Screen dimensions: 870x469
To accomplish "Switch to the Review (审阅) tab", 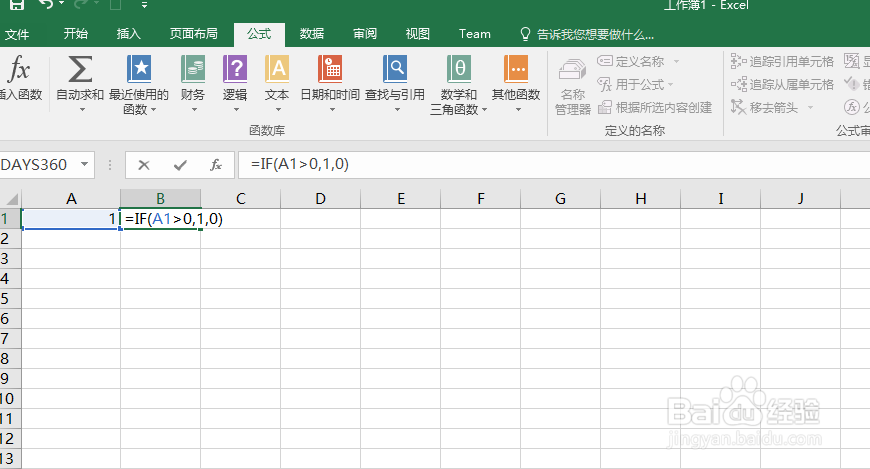I will point(365,34).
